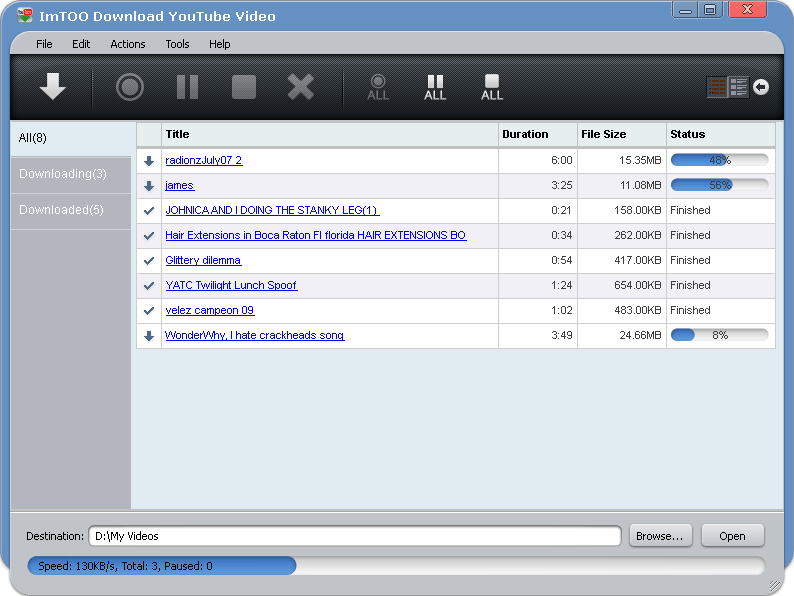Click the round back arrow toolbar icon
794x596 pixels.
click(x=761, y=87)
